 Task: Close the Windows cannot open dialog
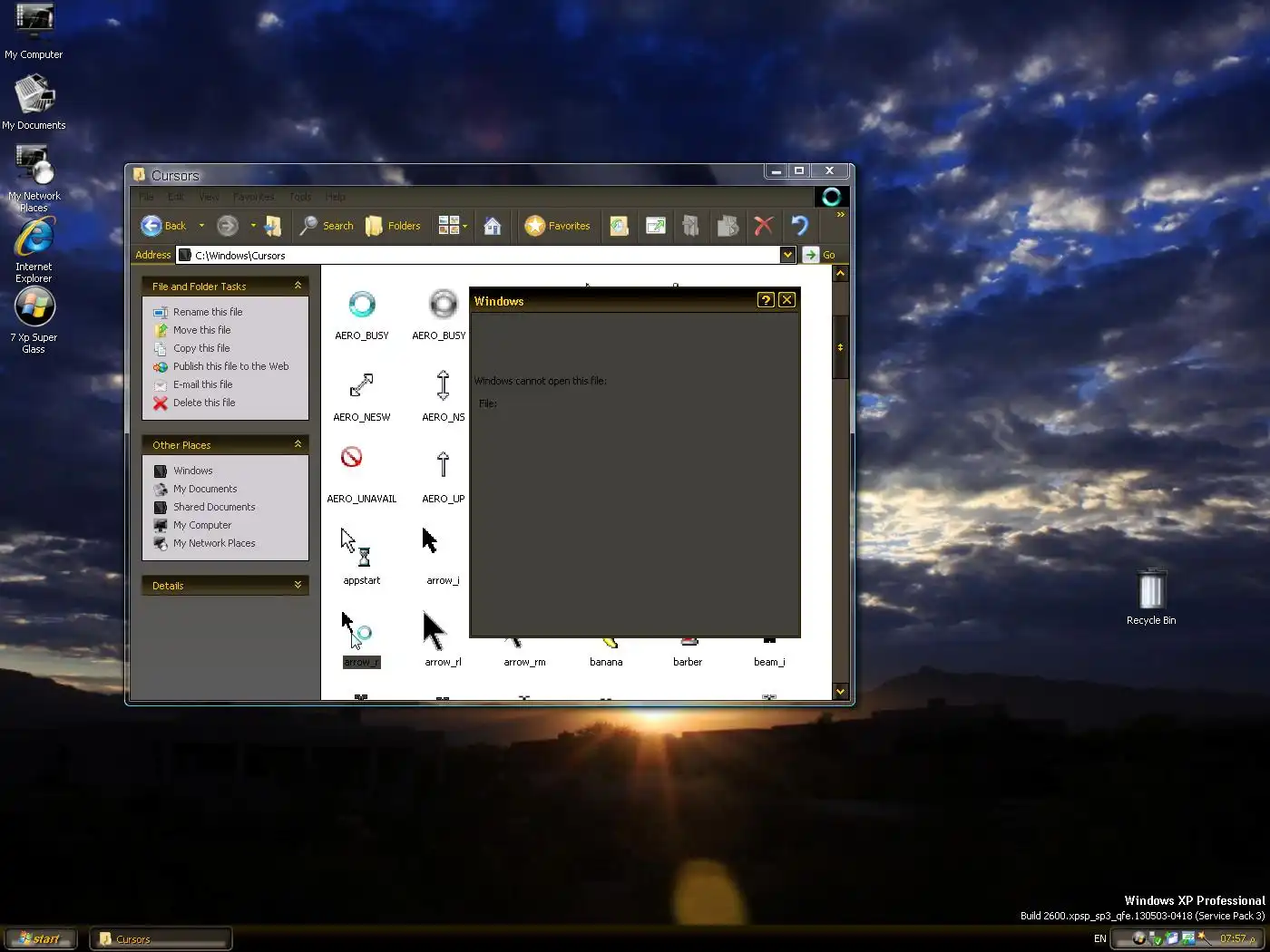tap(786, 300)
